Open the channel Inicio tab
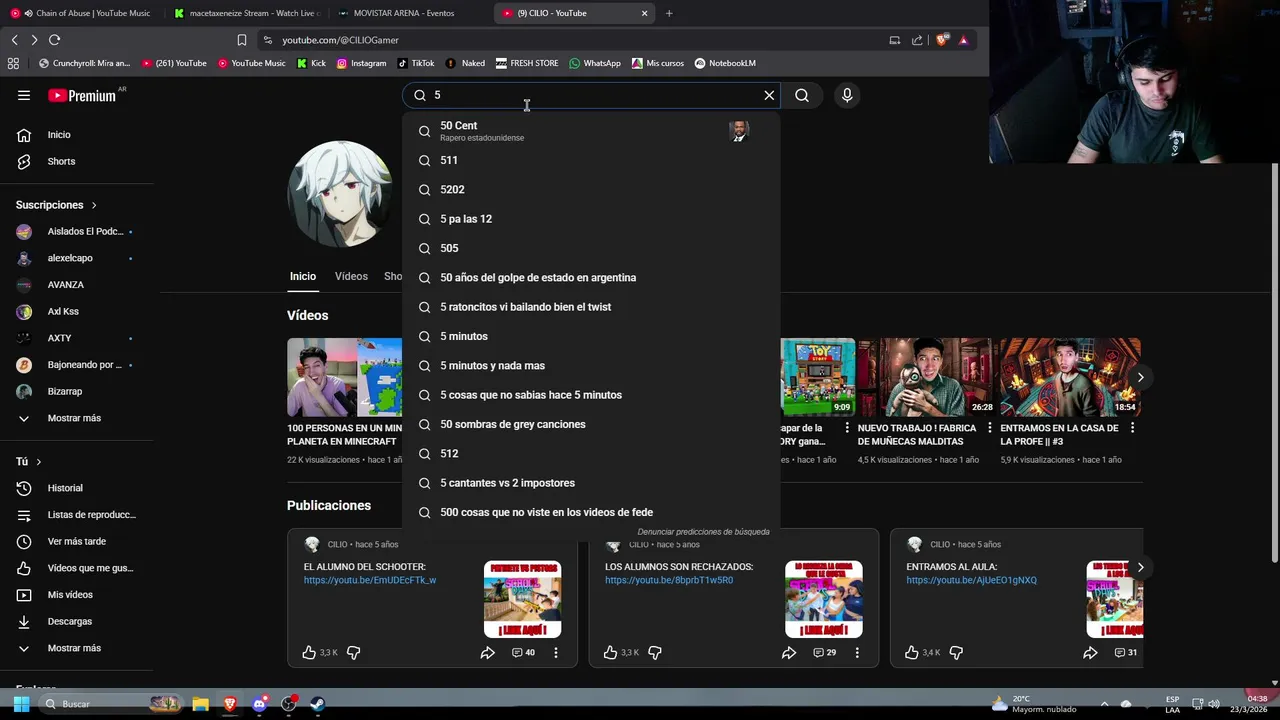This screenshot has height=720, width=1280. [303, 276]
